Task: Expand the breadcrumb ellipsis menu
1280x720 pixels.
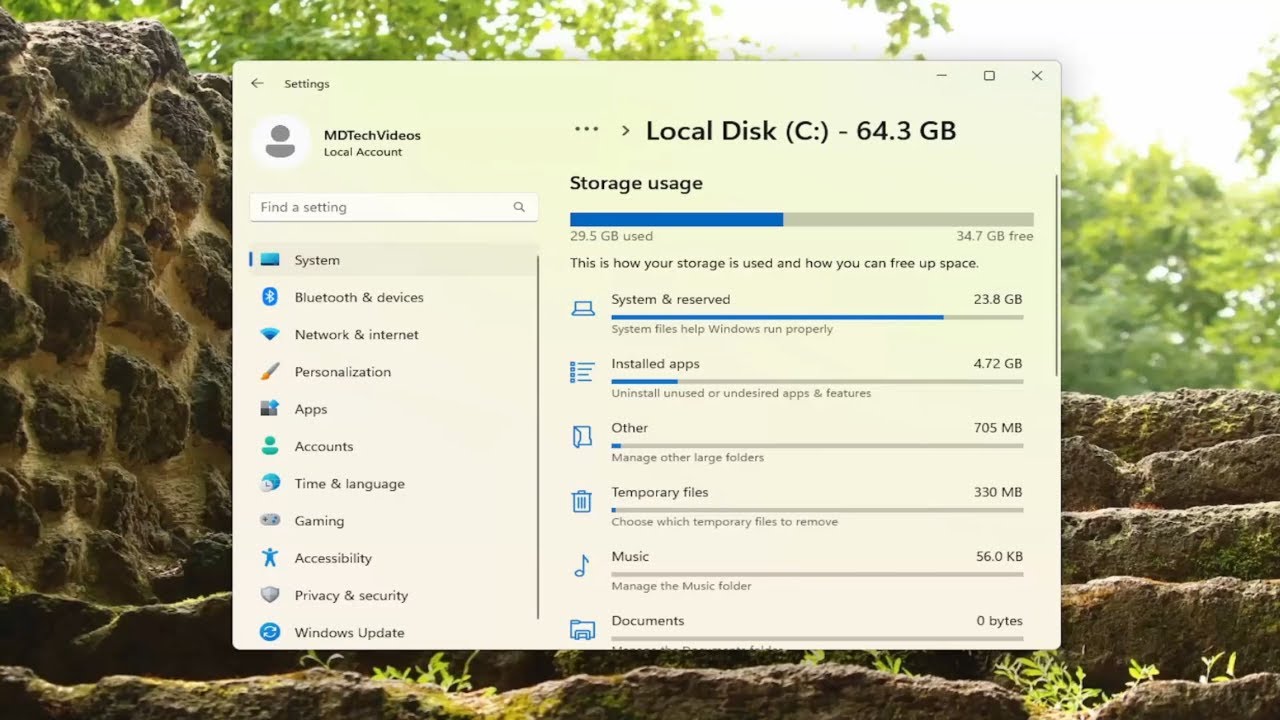Action: coord(586,129)
